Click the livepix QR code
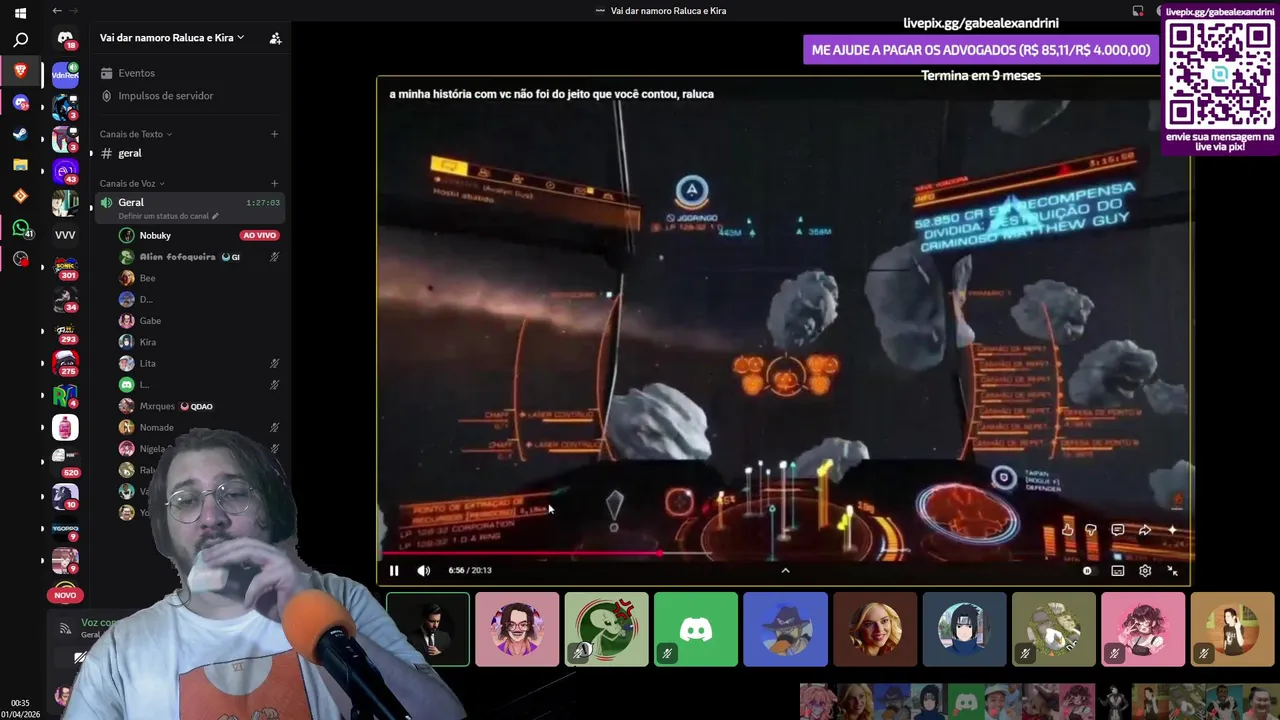Image resolution: width=1280 pixels, height=720 pixels. 1219,75
